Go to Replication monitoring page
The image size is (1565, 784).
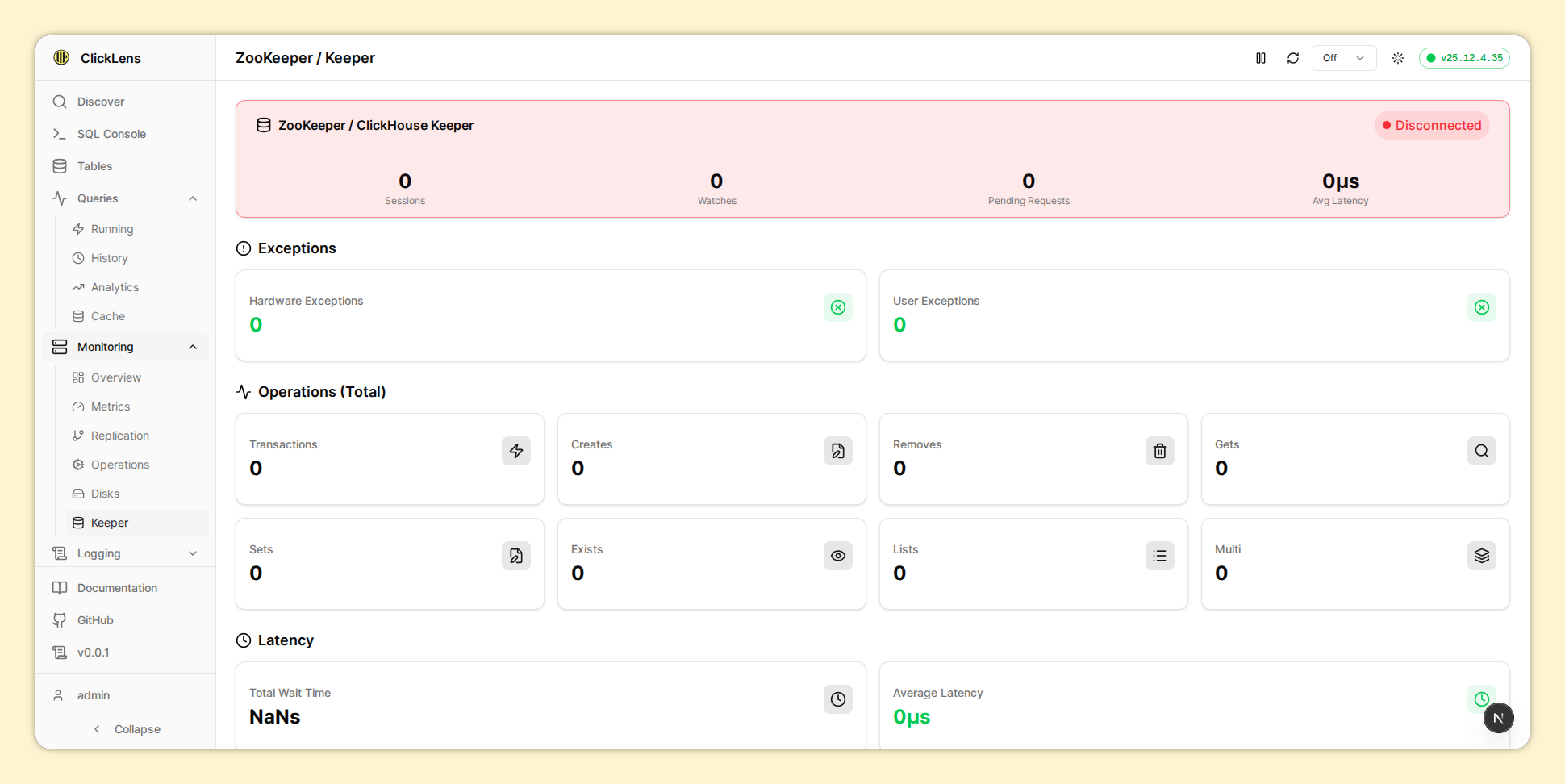[x=119, y=436]
